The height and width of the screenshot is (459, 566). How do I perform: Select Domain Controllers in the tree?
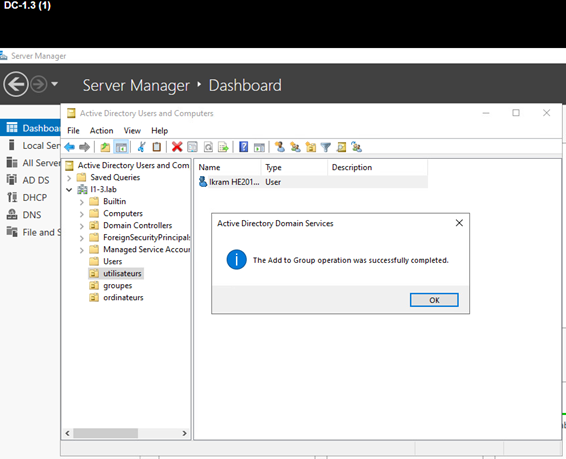tap(138, 225)
